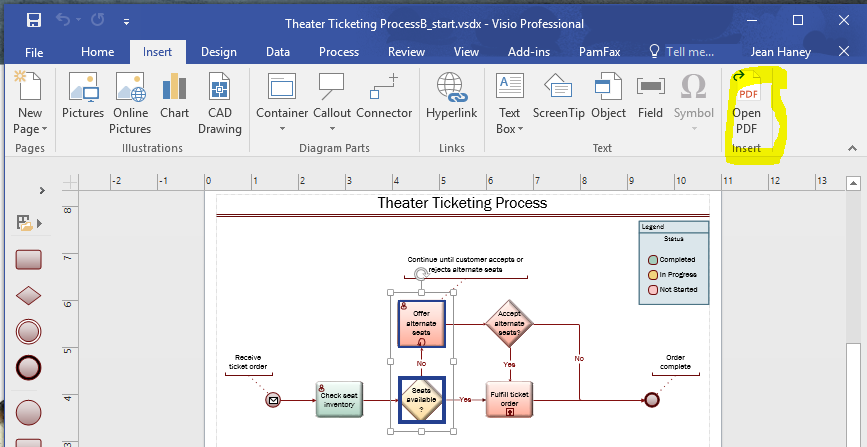Open the Add-ins ribbon tab
This screenshot has width=867, height=447.
pos(529,52)
